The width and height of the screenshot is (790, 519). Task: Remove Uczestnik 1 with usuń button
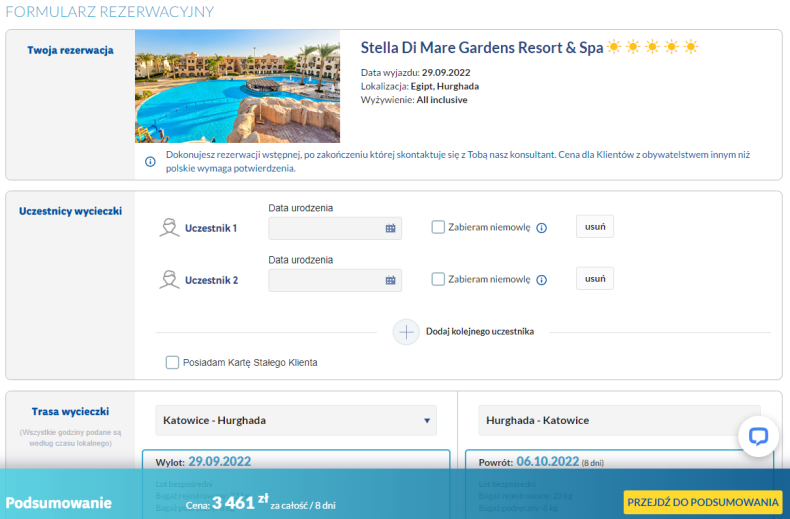coord(595,227)
